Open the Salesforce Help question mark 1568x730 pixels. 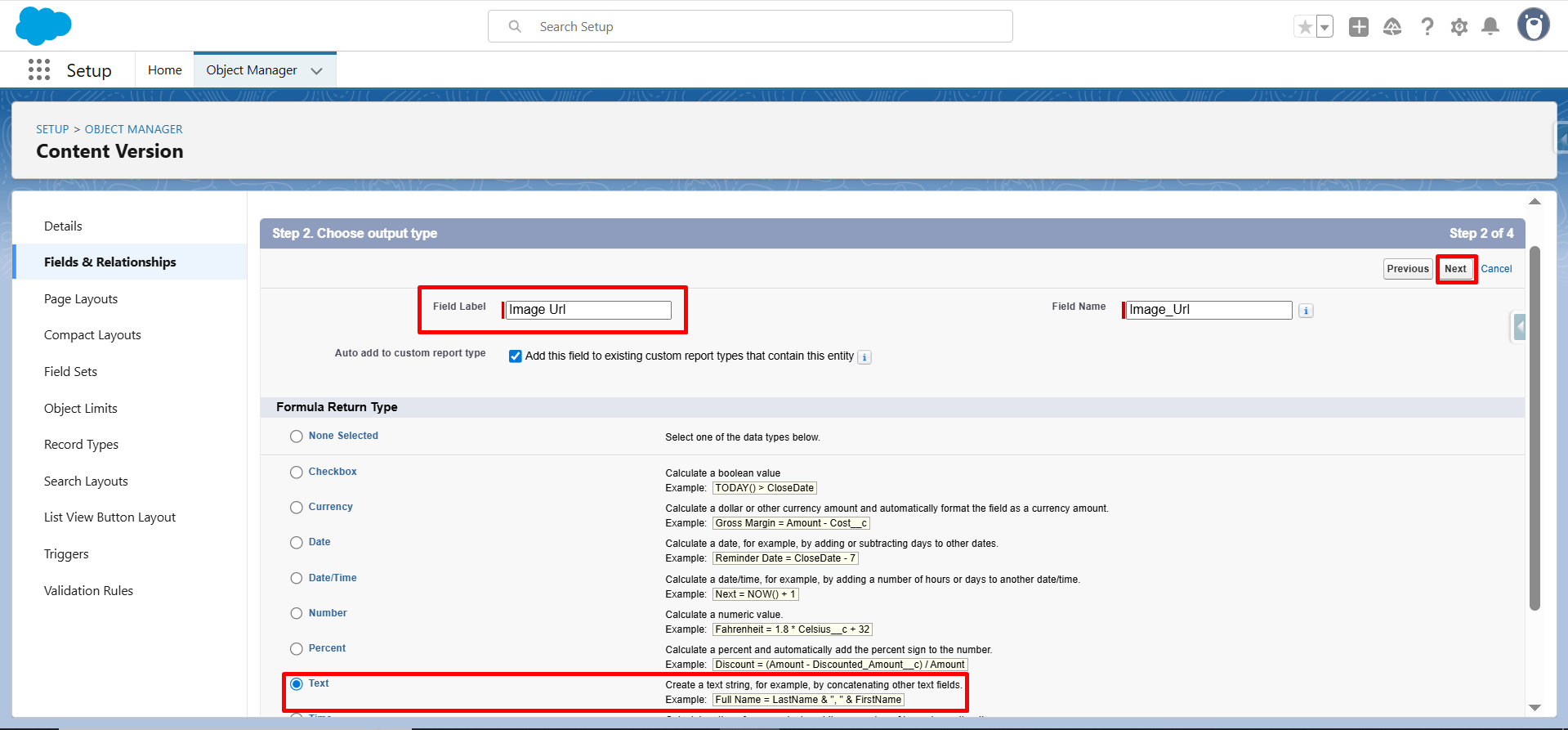pos(1427,27)
